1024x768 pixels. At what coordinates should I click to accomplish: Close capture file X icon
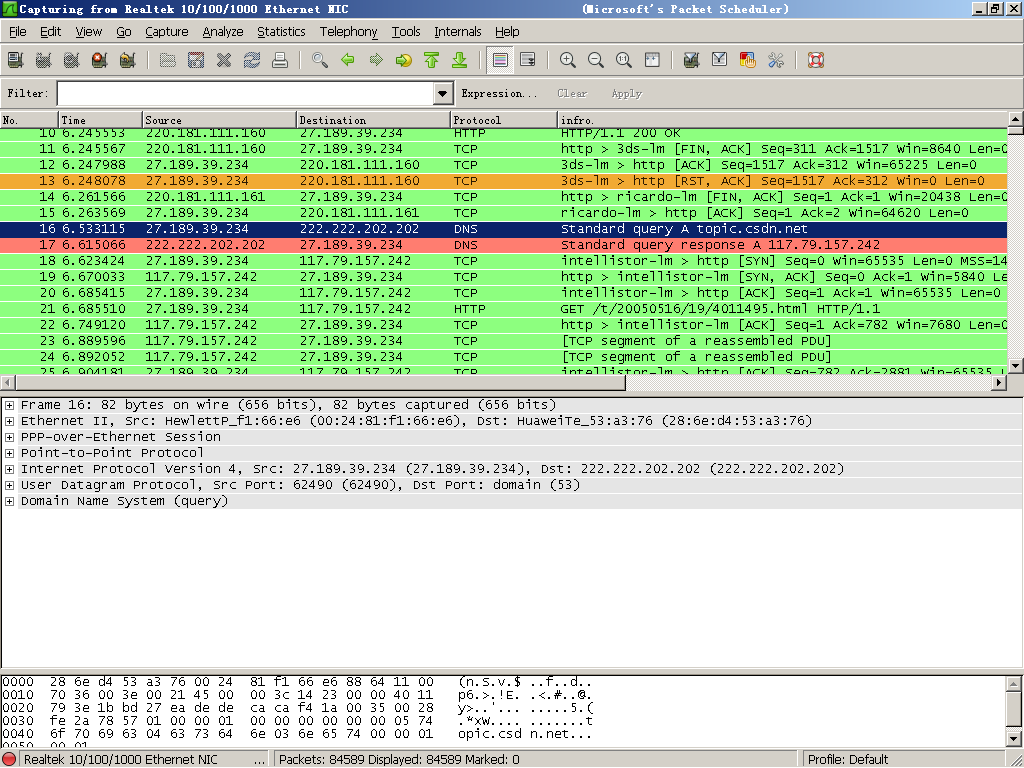[224, 60]
